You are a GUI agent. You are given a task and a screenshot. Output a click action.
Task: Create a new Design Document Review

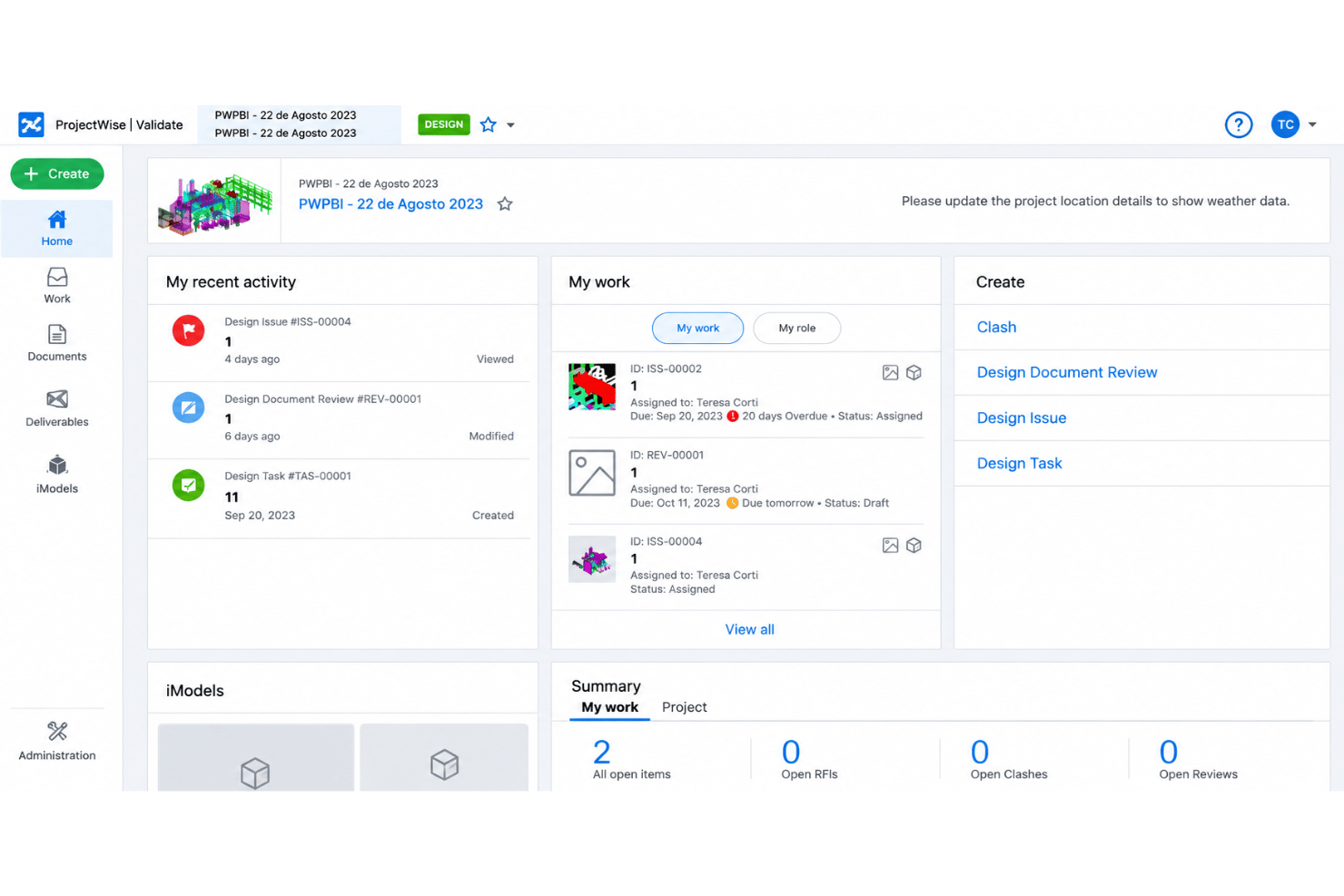[x=1067, y=372]
